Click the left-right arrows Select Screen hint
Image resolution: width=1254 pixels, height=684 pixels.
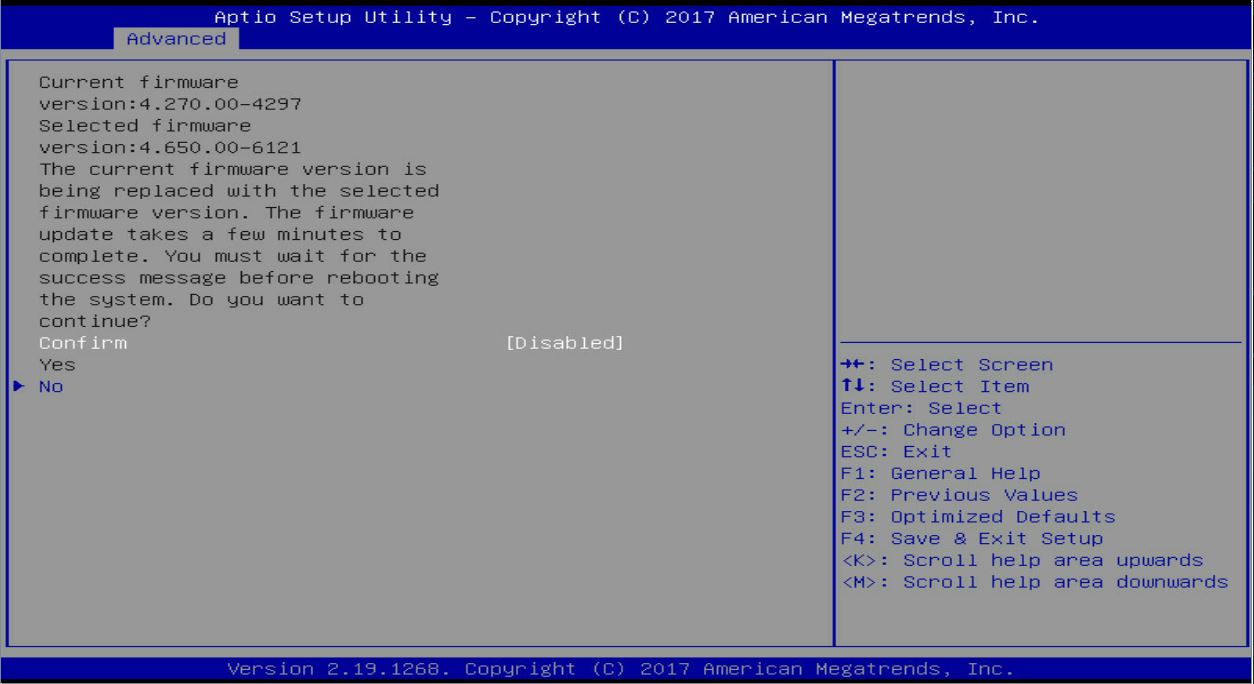tap(946, 365)
